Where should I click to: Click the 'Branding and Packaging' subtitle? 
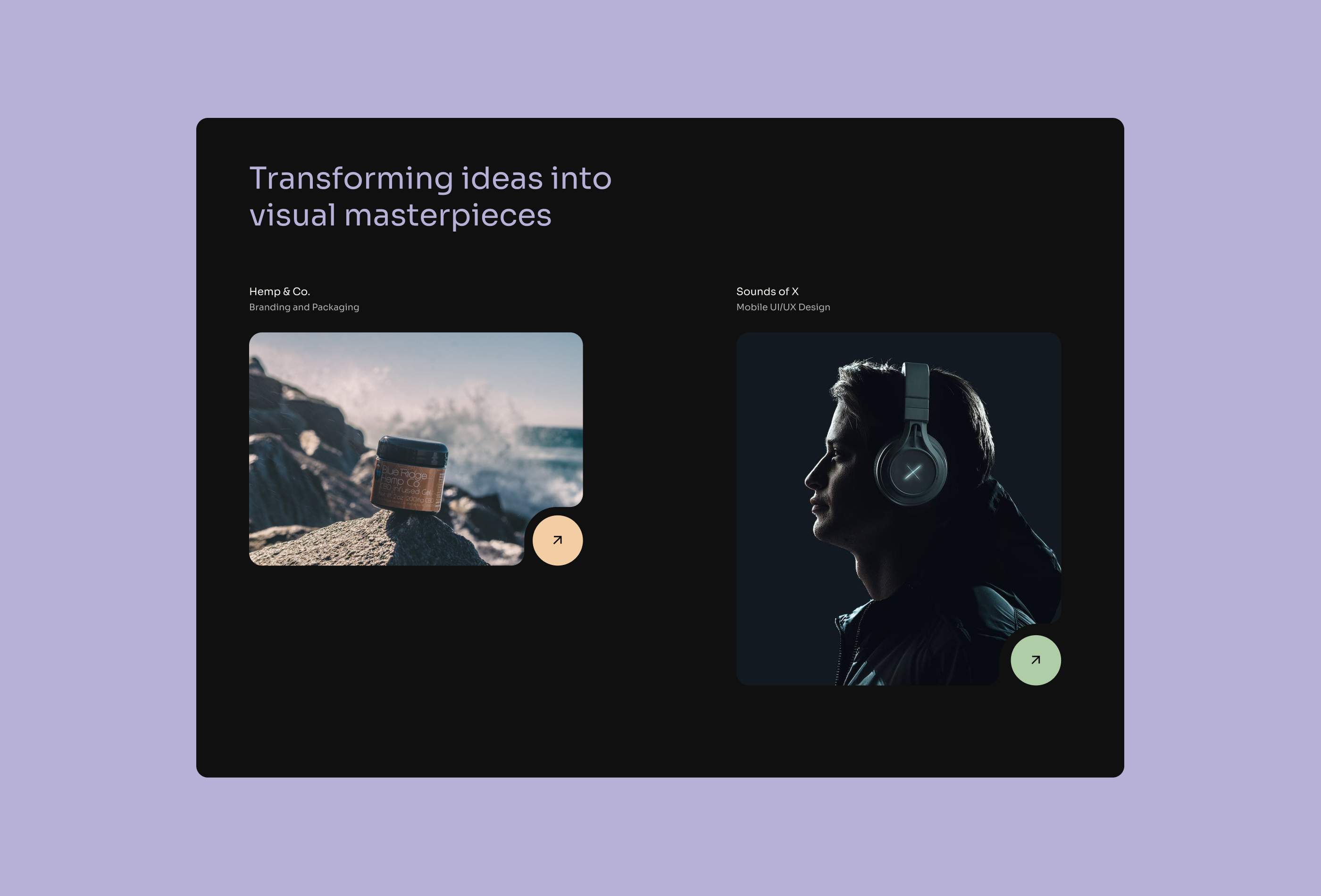(x=303, y=307)
